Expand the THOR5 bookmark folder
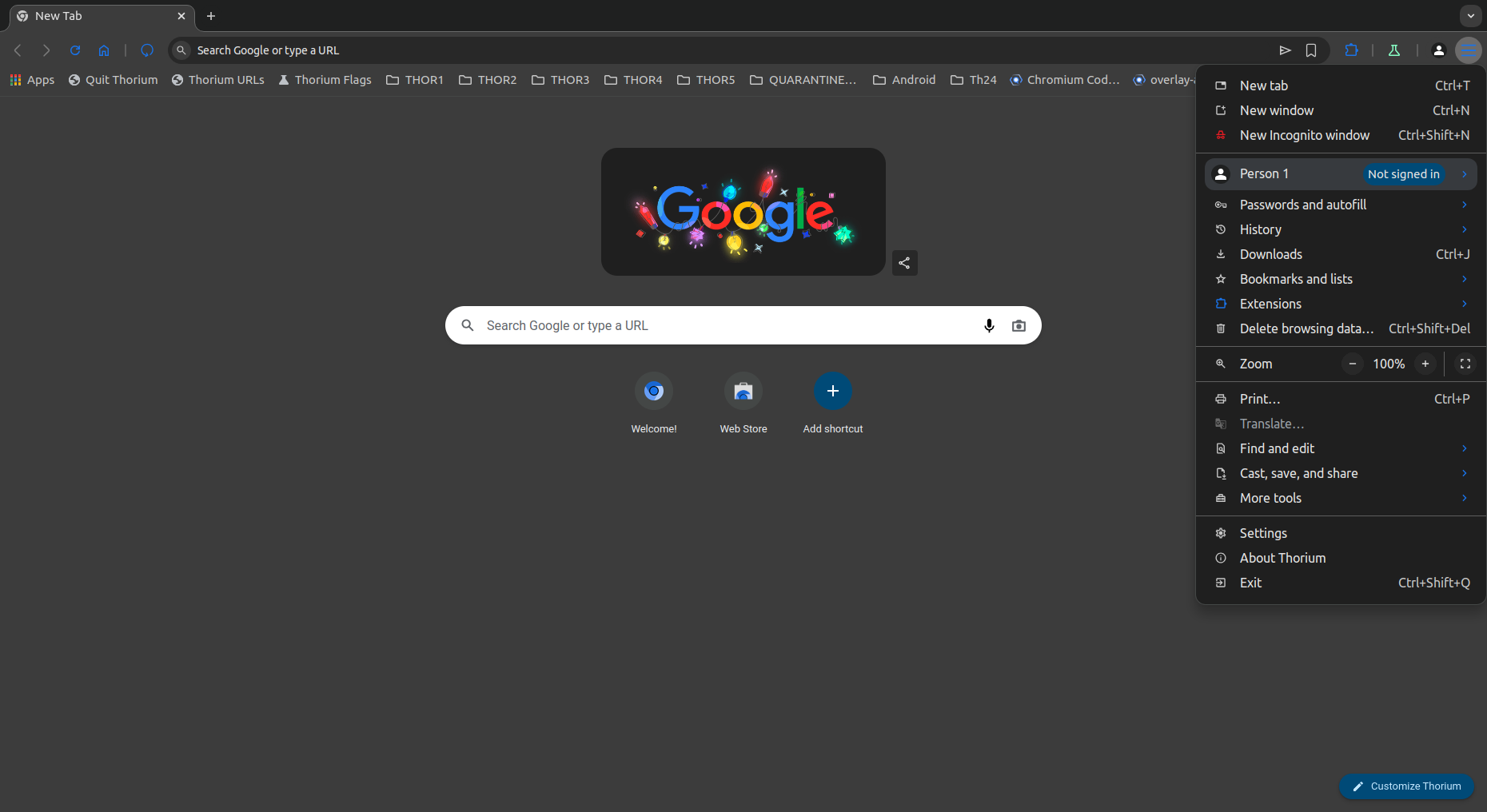The width and height of the screenshot is (1487, 812). coord(705,80)
